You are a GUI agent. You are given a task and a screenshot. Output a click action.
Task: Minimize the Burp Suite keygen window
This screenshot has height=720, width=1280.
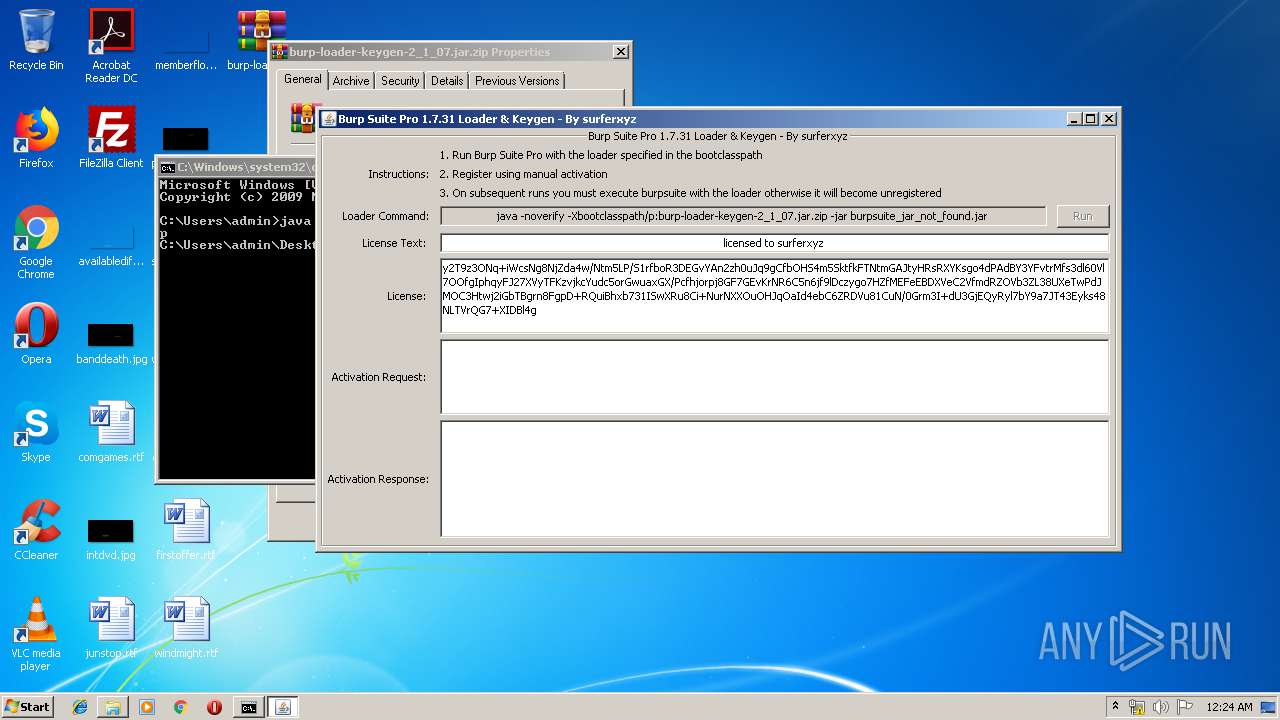(x=1074, y=118)
